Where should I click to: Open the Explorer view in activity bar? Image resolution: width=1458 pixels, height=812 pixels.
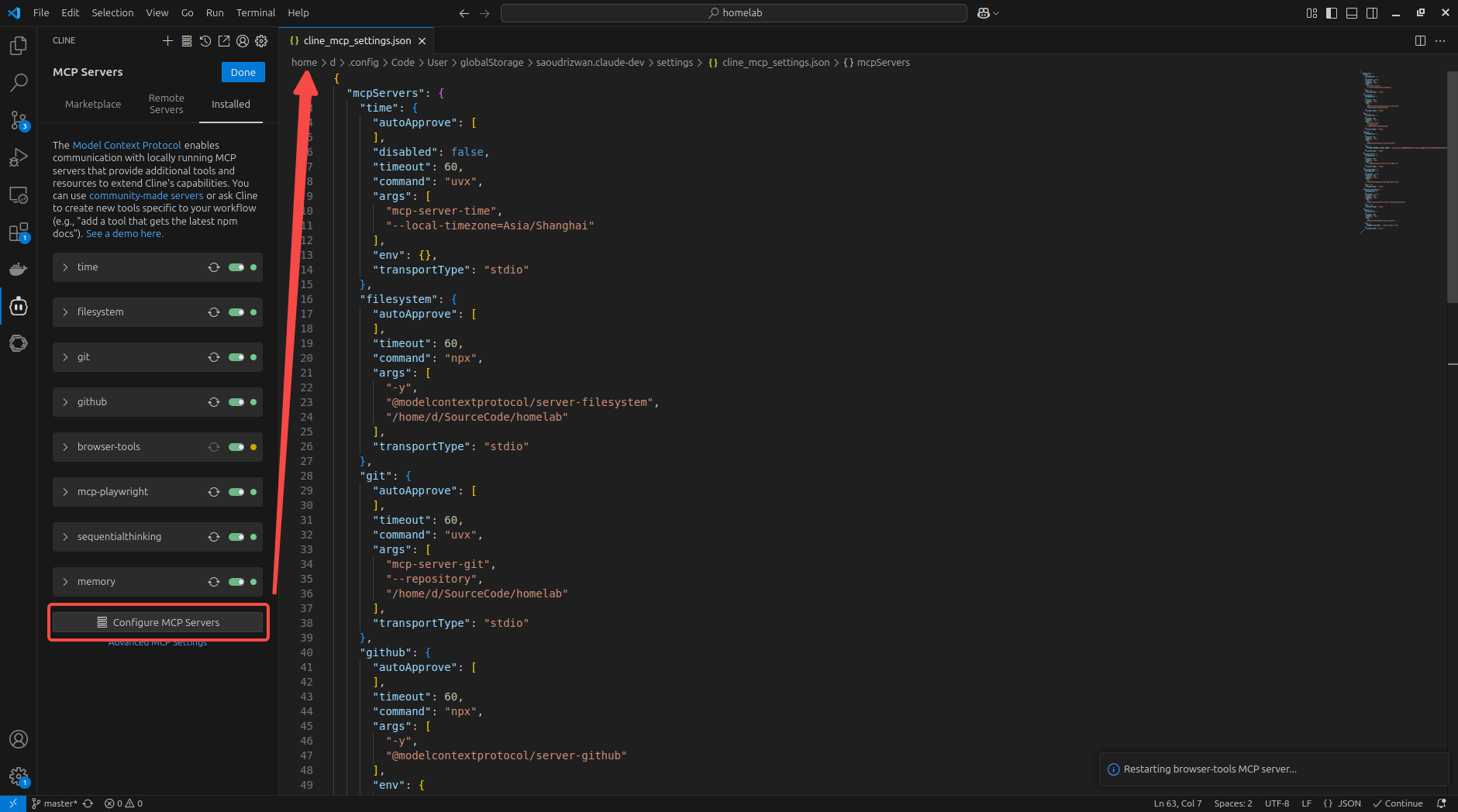pyautogui.click(x=19, y=46)
